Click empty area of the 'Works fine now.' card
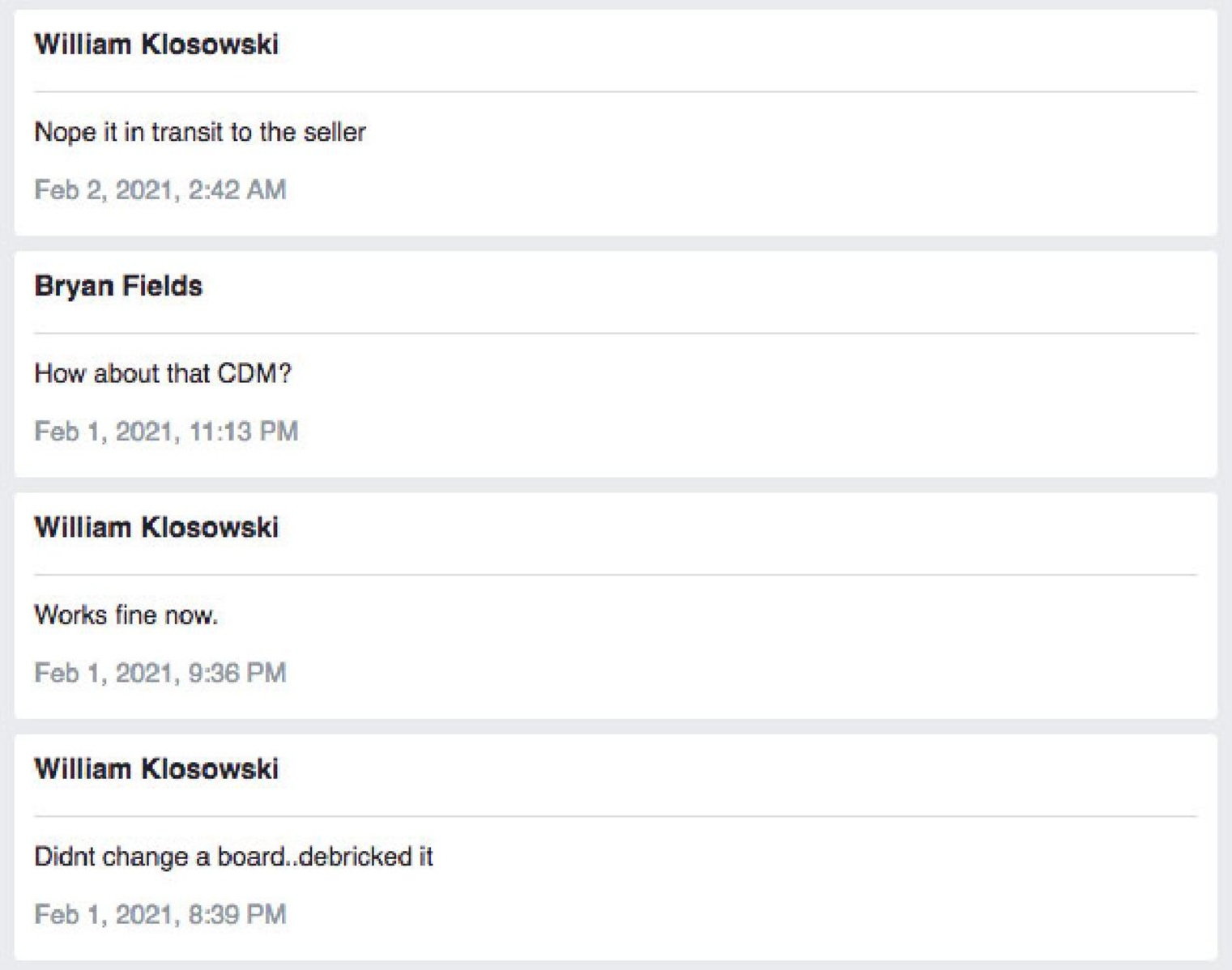Image resolution: width=1232 pixels, height=970 pixels. (x=769, y=648)
